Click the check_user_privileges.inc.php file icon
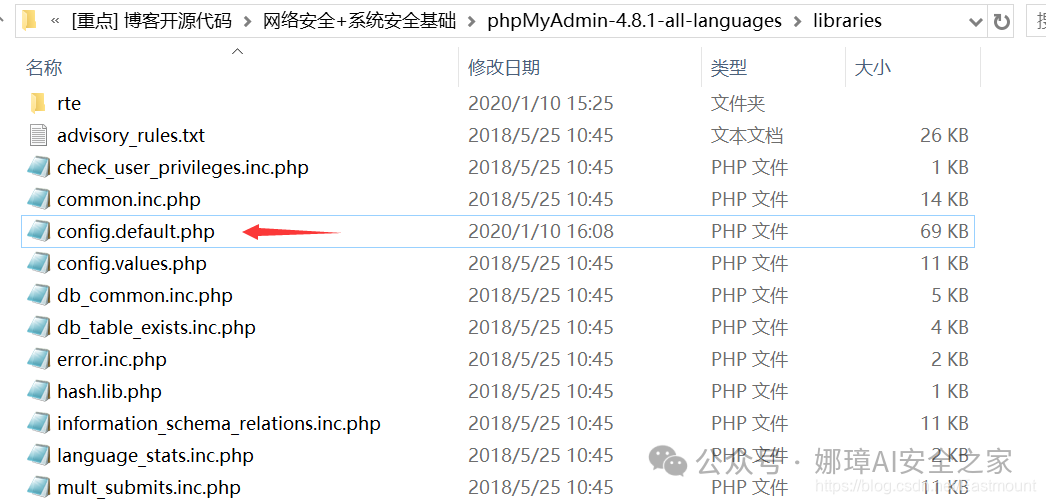 pyautogui.click(x=39, y=167)
